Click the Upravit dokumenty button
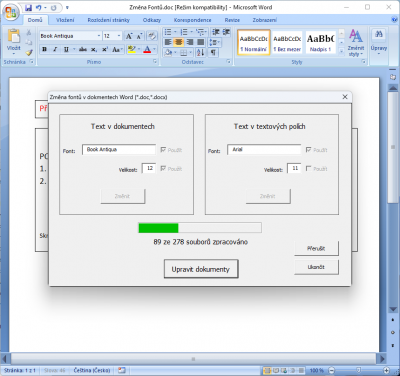Viewport: 400px width, 376px height. (x=201, y=269)
